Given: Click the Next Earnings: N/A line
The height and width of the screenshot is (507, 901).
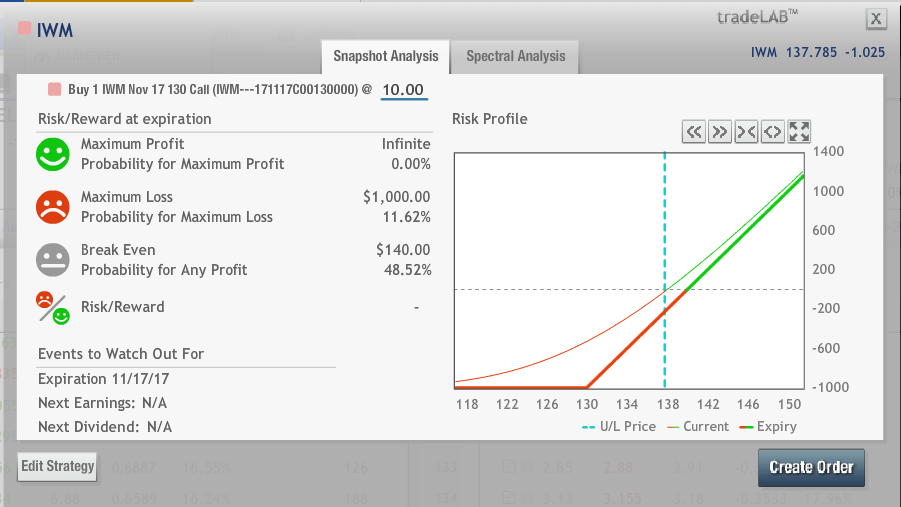Looking at the screenshot, I should click(102, 403).
